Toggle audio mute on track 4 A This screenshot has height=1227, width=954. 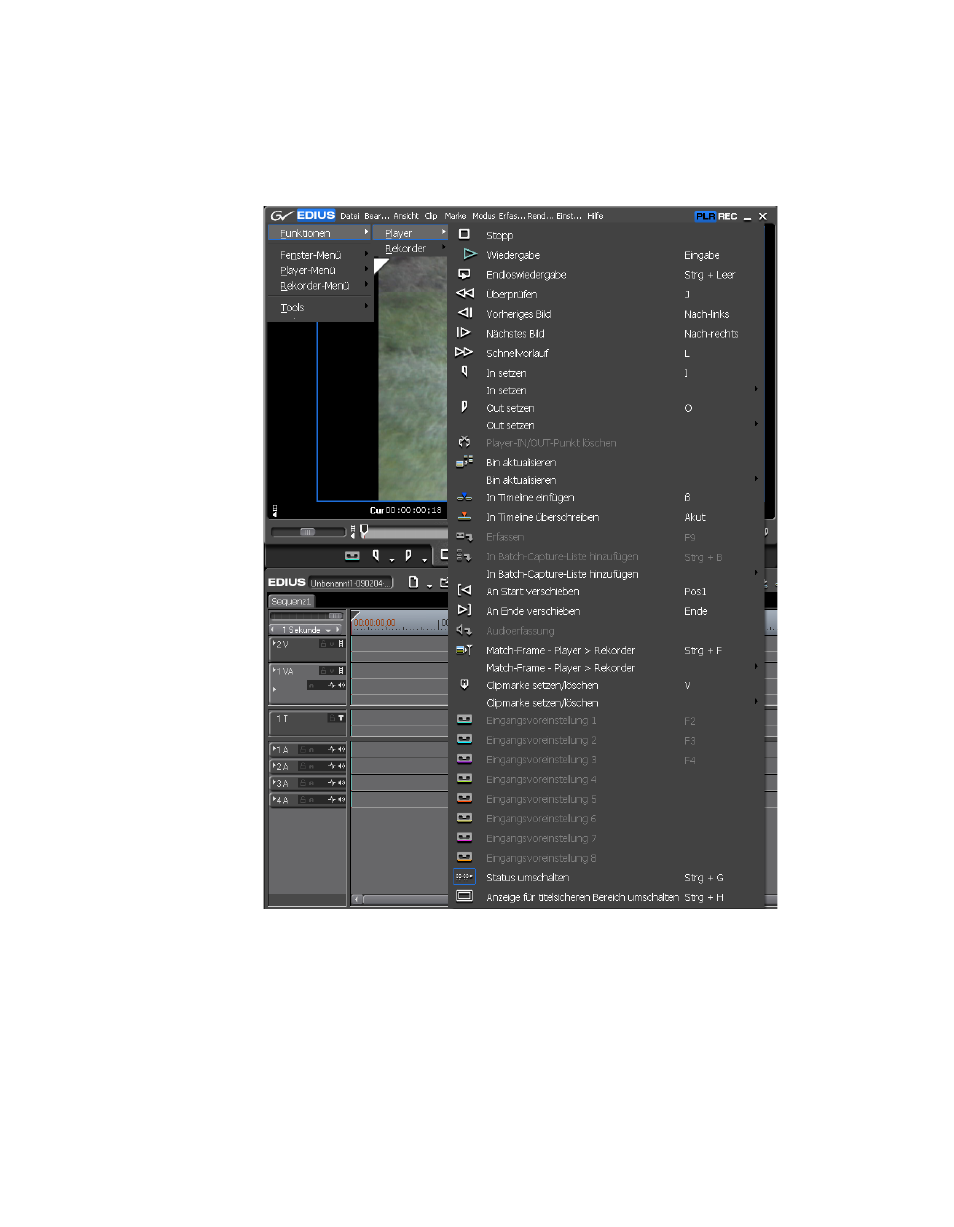tap(342, 801)
